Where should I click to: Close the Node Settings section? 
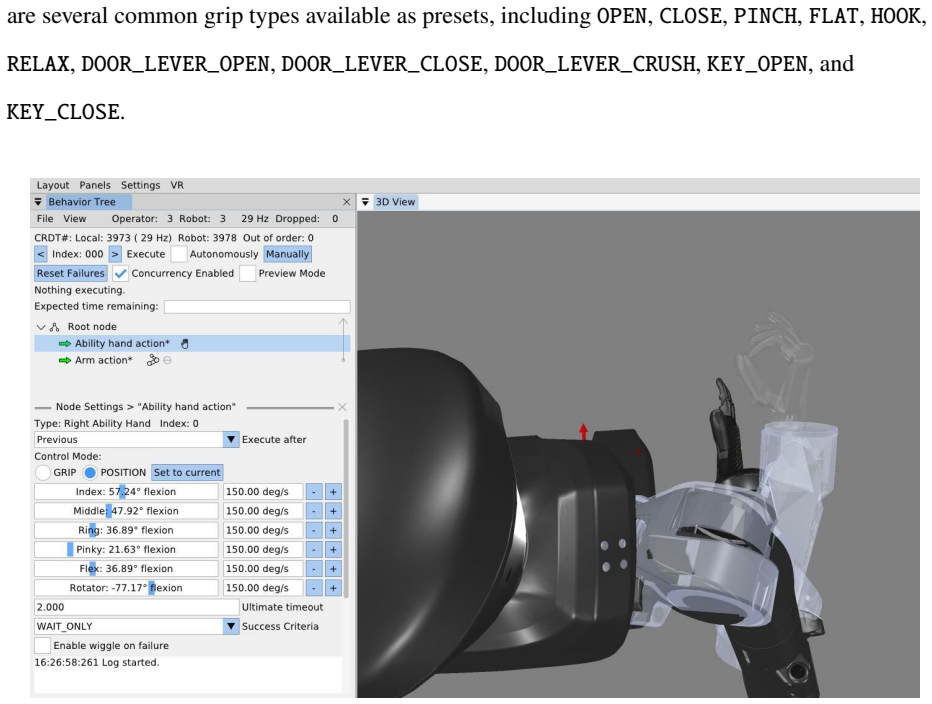pos(342,407)
